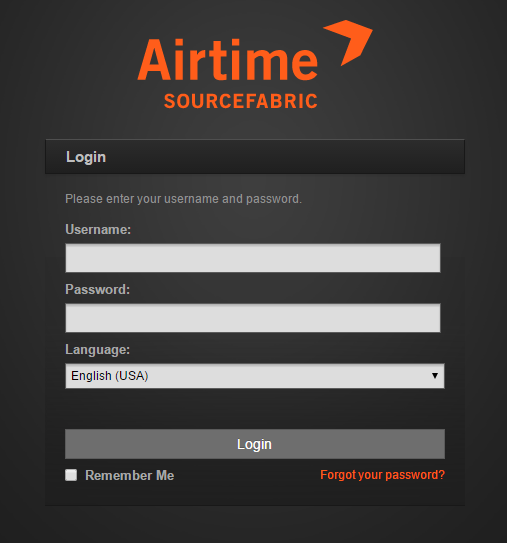Screen dimensions: 507x543
Task: Open the Forgot your password link
Action: pyautogui.click(x=382, y=475)
